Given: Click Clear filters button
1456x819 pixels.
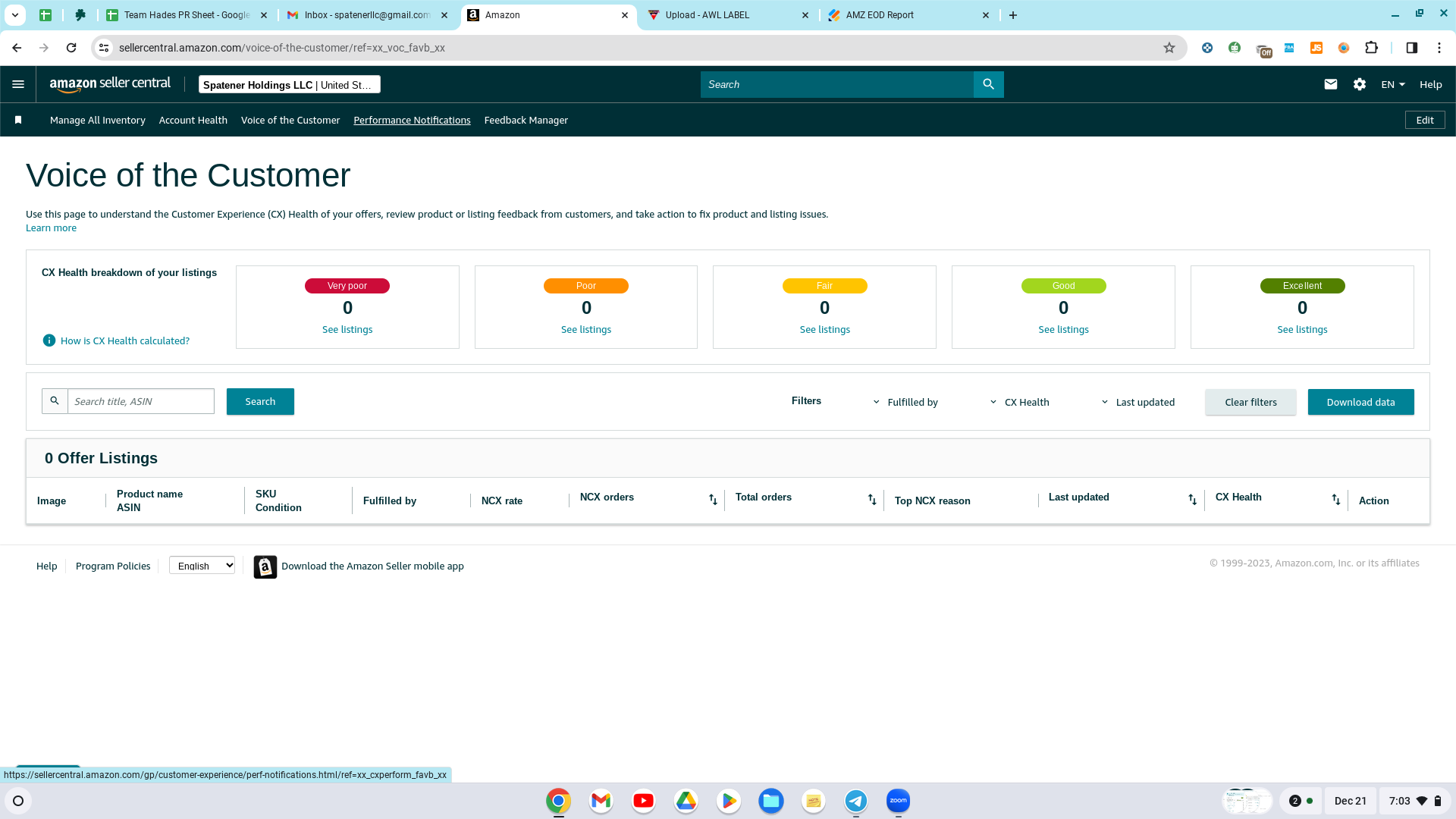Looking at the screenshot, I should [1250, 402].
